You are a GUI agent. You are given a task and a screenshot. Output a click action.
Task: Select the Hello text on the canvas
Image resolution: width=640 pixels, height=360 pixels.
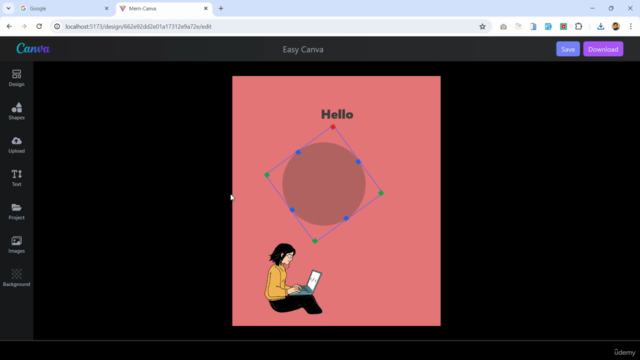(x=337, y=114)
